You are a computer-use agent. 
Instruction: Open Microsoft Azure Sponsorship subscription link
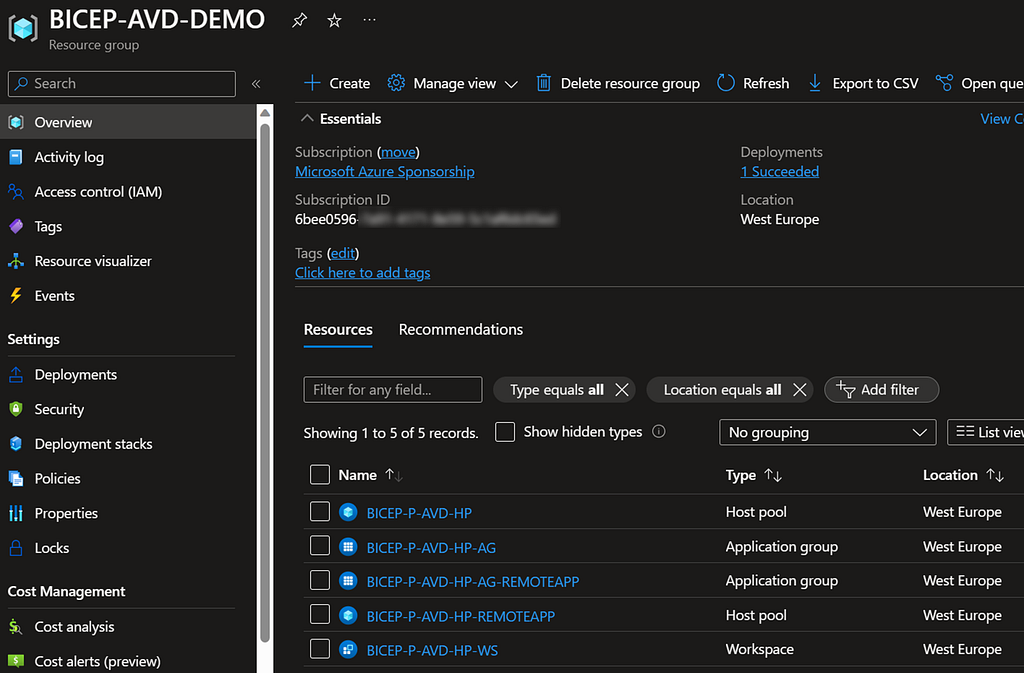tap(385, 172)
